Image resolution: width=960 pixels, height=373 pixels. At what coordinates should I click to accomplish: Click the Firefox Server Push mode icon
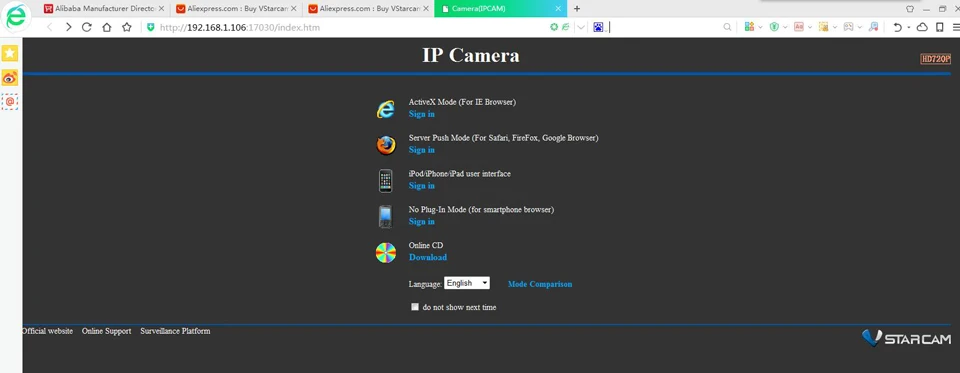(x=386, y=145)
